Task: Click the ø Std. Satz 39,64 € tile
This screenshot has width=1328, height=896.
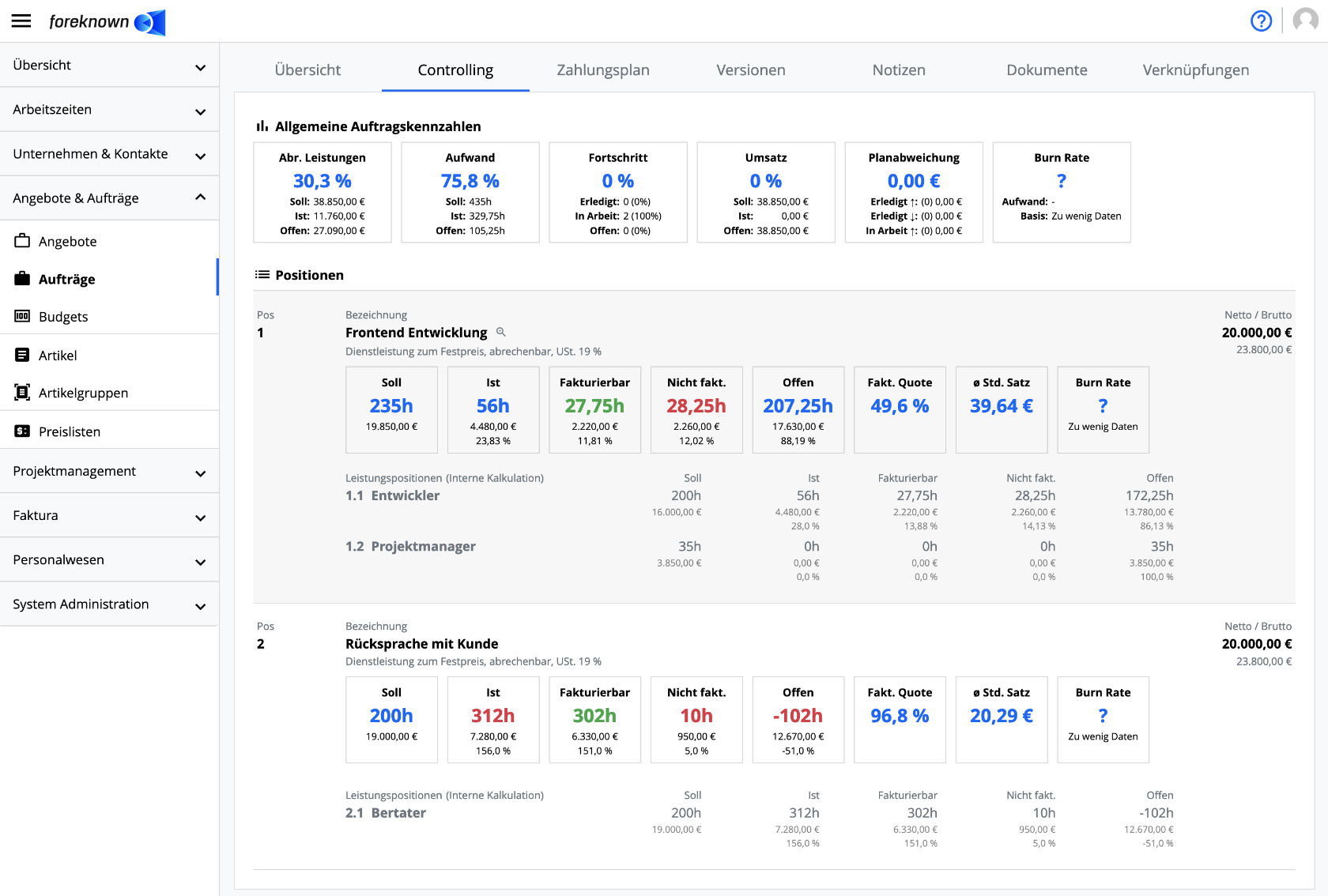Action: click(1002, 409)
